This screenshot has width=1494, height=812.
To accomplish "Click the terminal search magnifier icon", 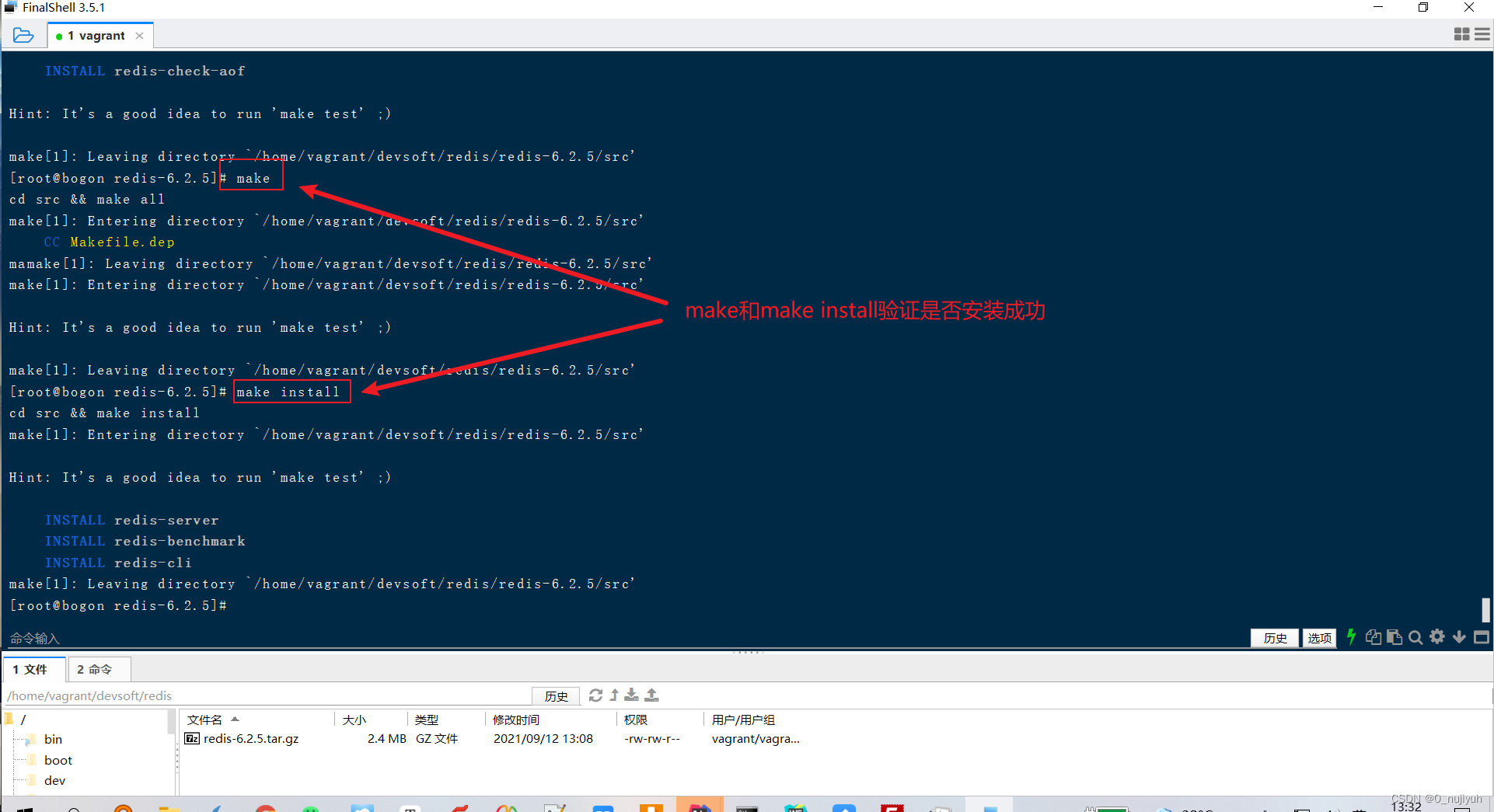I will [x=1415, y=637].
